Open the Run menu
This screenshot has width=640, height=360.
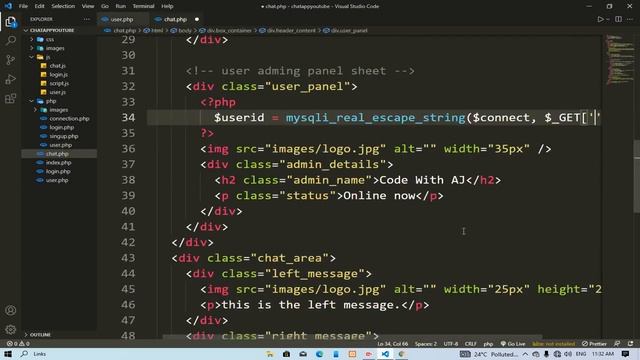pyautogui.click(x=120, y=6)
